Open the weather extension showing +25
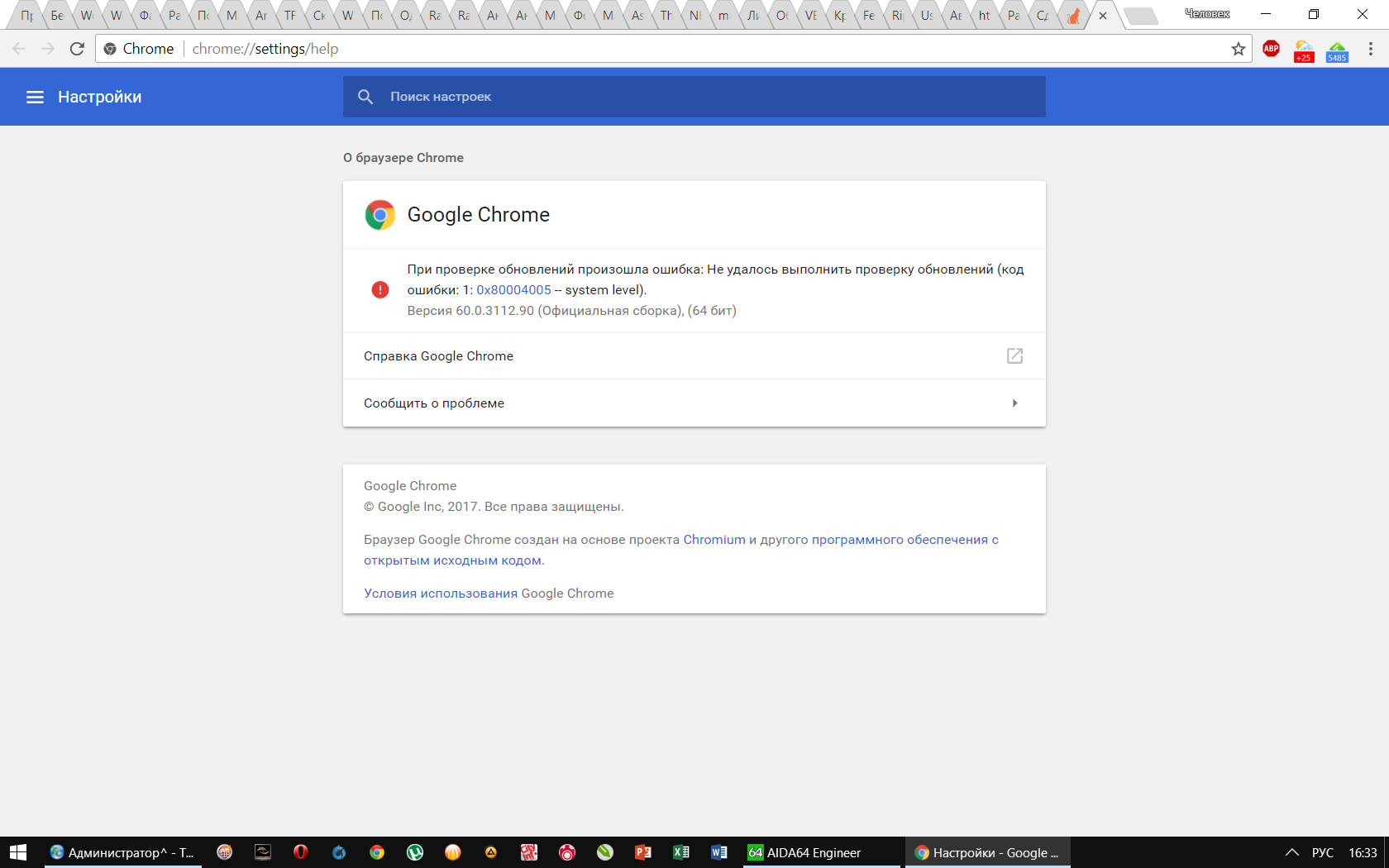 coord(1304,50)
